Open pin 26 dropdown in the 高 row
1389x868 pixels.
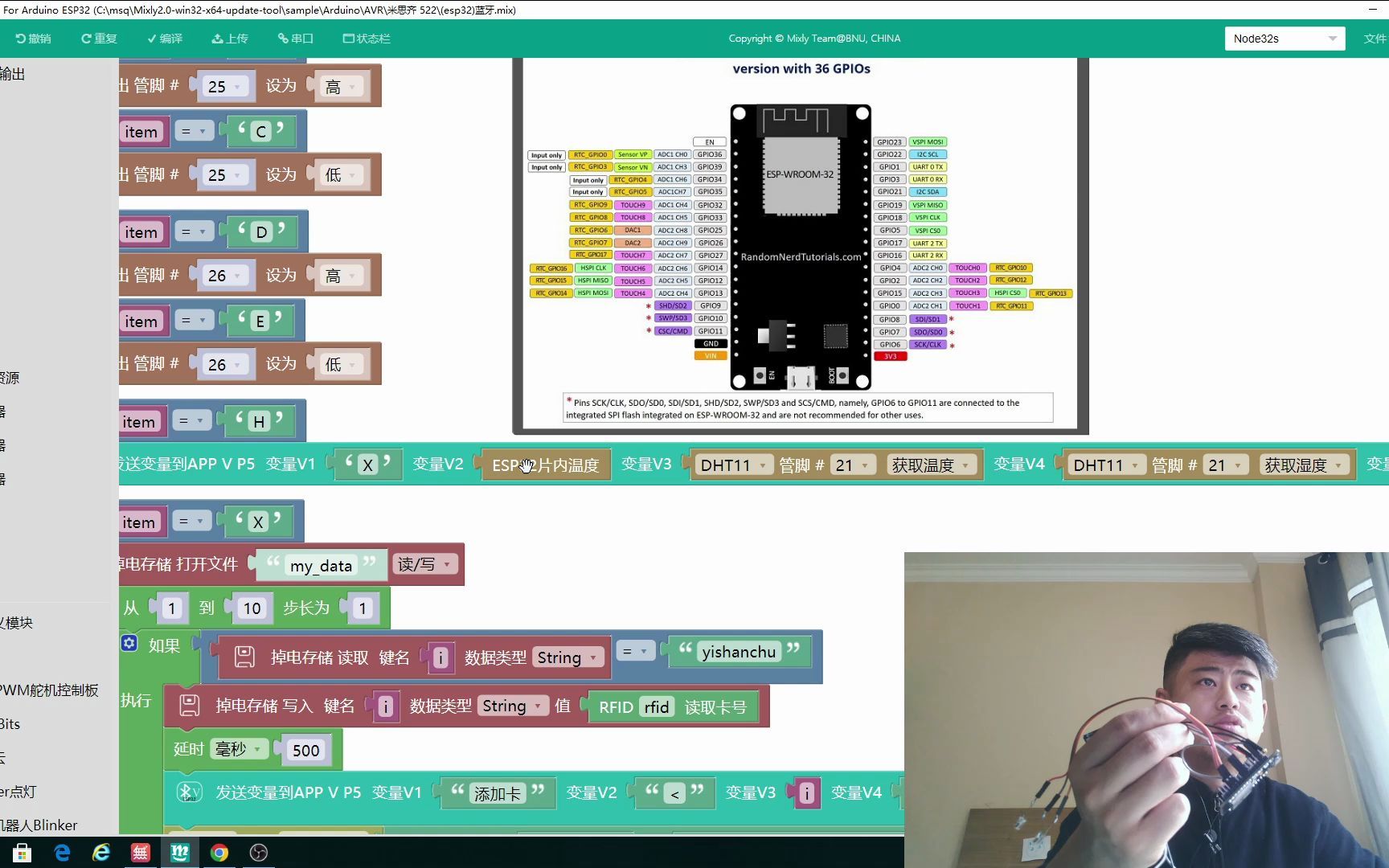point(224,276)
